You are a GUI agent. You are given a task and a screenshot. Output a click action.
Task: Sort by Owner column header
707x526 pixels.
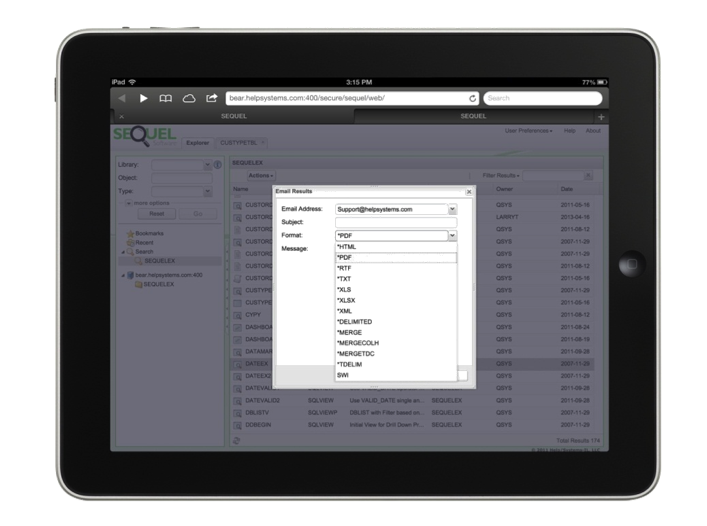pyautogui.click(x=504, y=189)
